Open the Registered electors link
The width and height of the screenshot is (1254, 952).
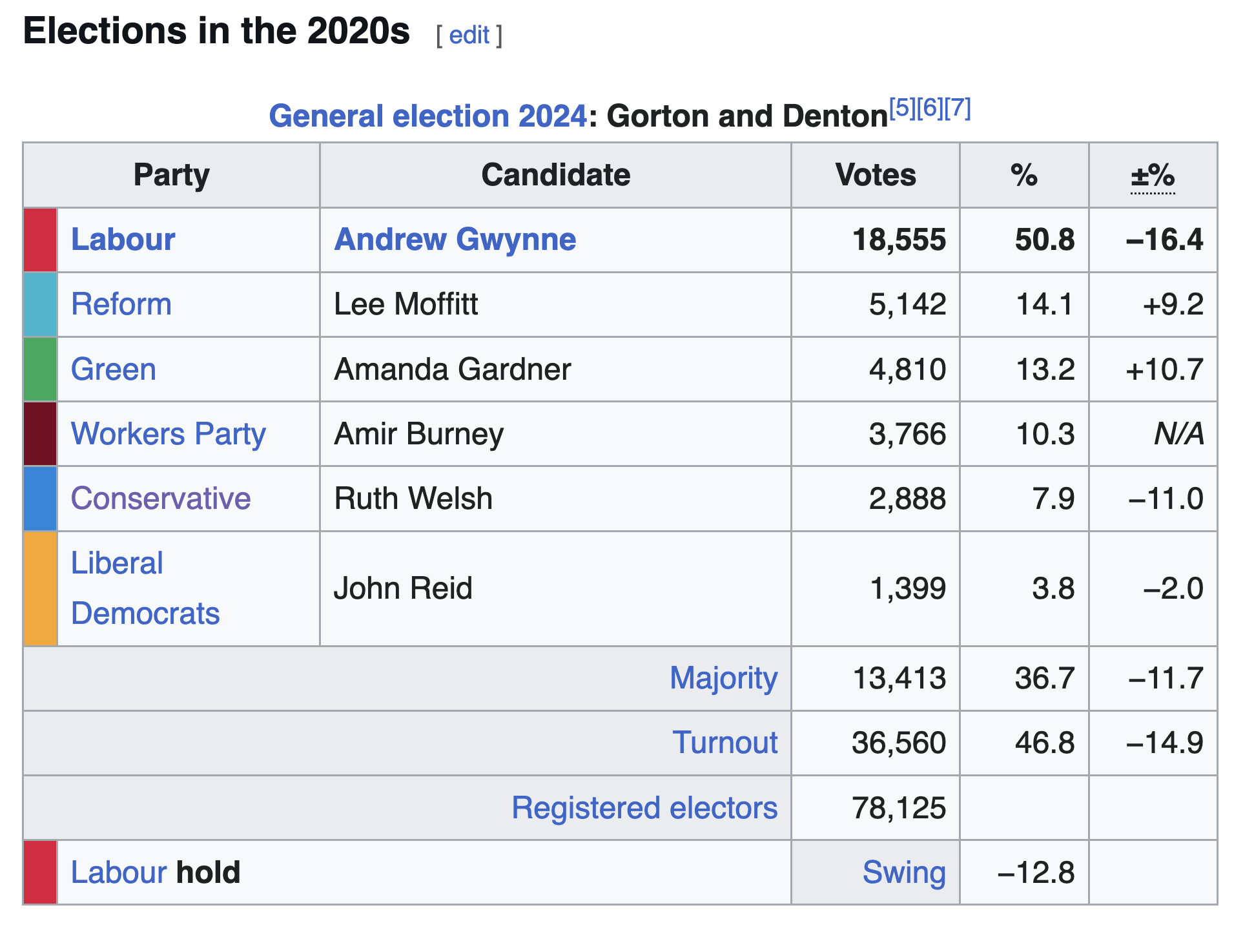coord(644,808)
